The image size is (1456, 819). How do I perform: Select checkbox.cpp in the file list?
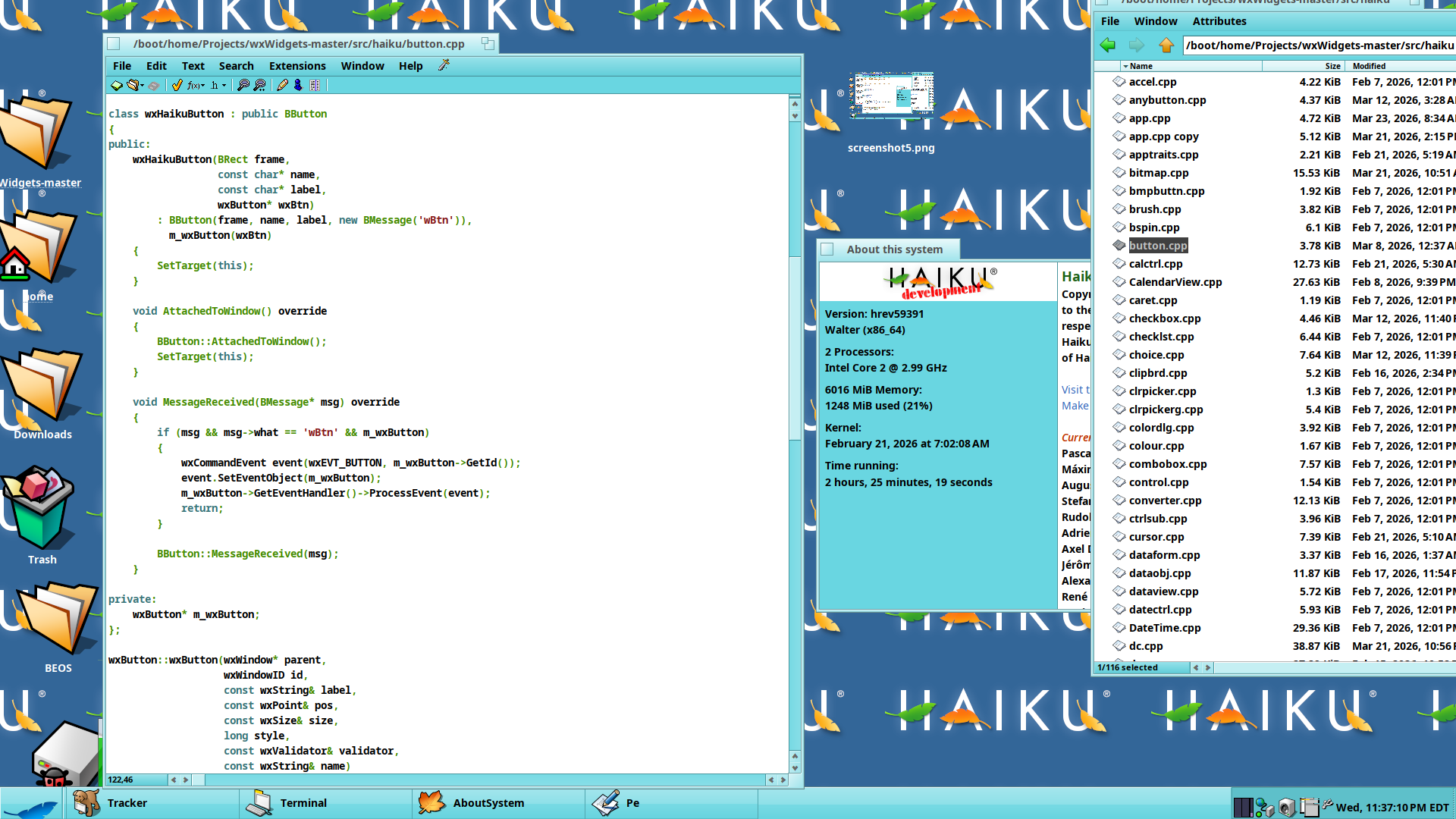point(1164,318)
